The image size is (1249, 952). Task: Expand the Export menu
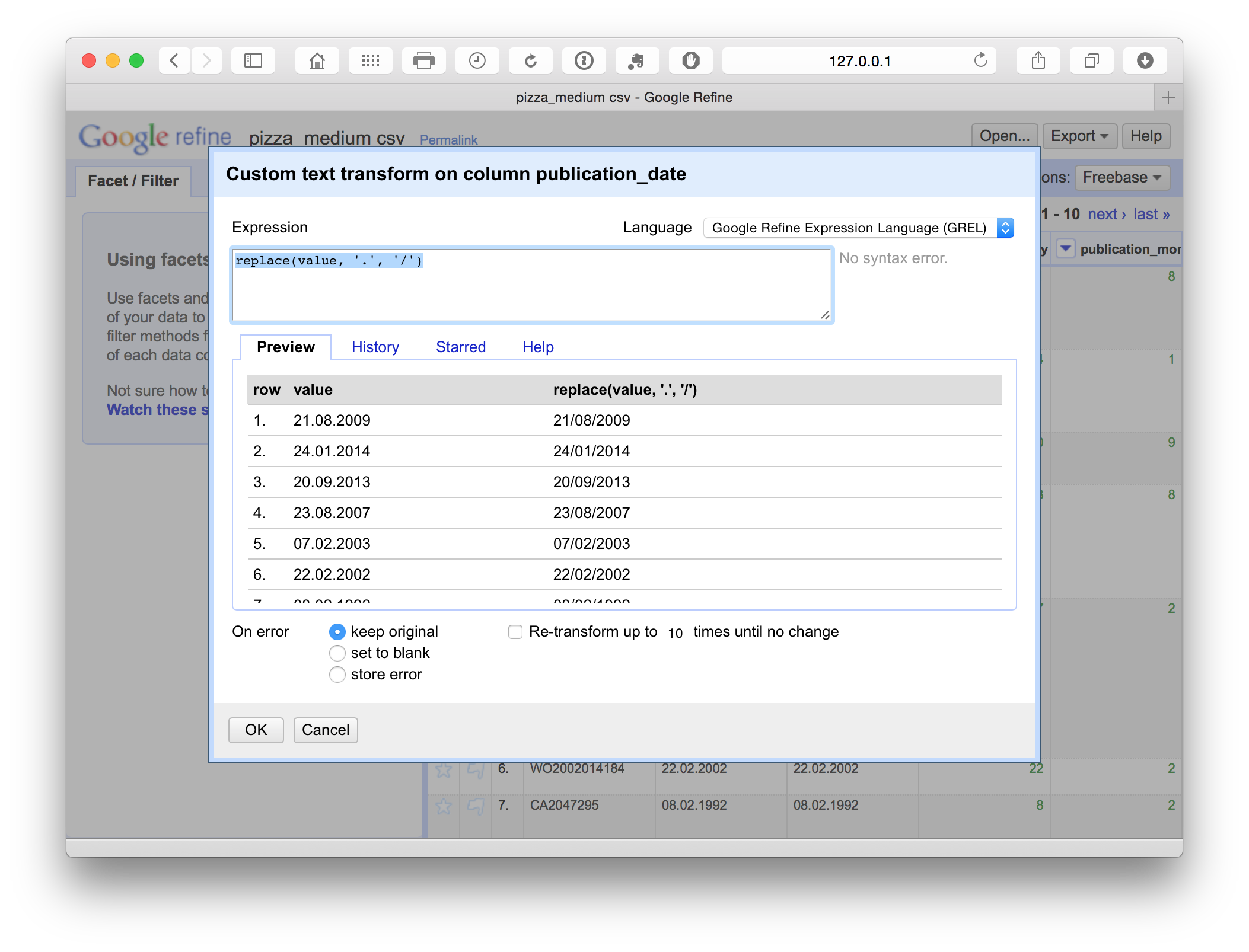pyautogui.click(x=1079, y=136)
